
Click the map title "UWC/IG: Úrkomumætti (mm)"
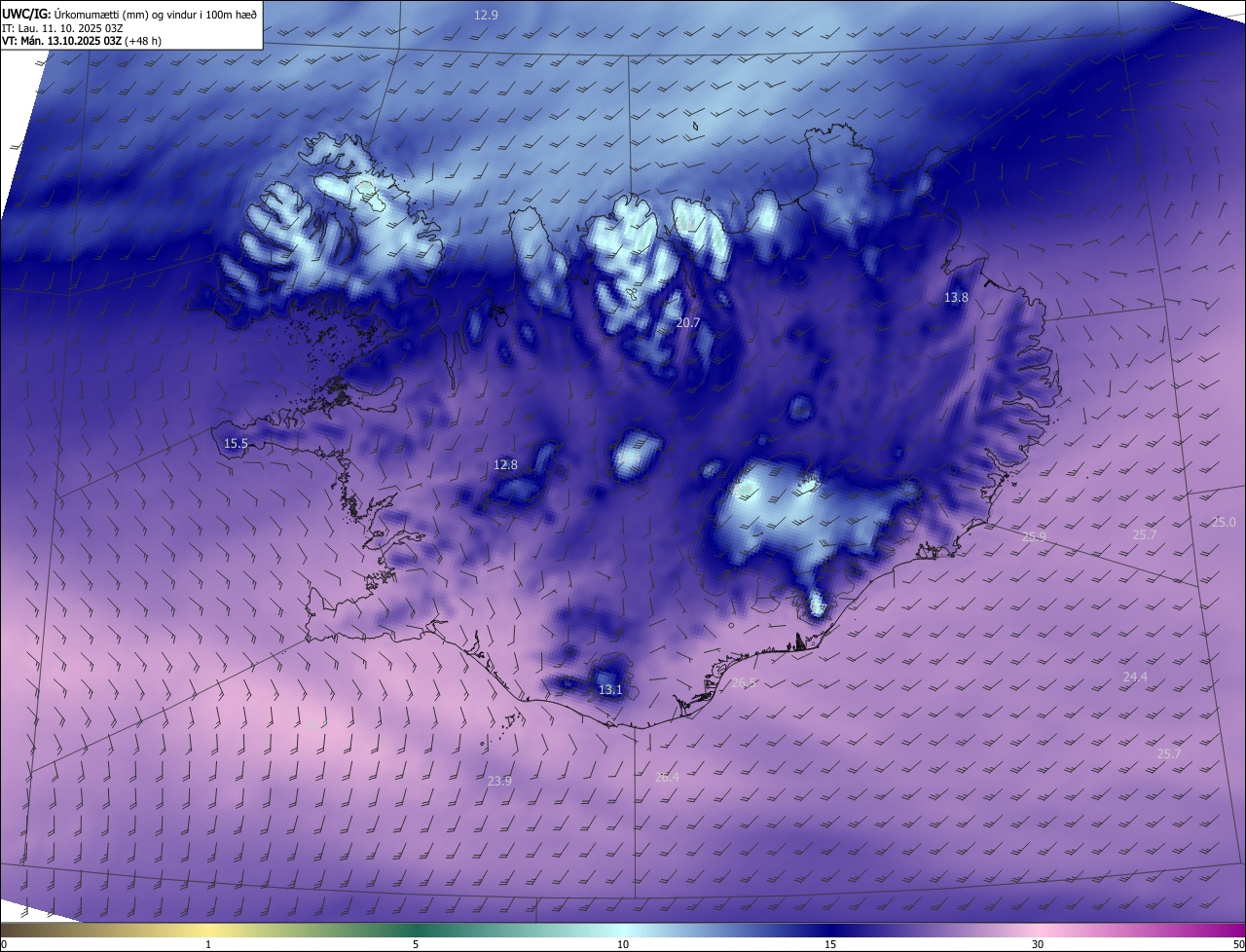[76, 14]
